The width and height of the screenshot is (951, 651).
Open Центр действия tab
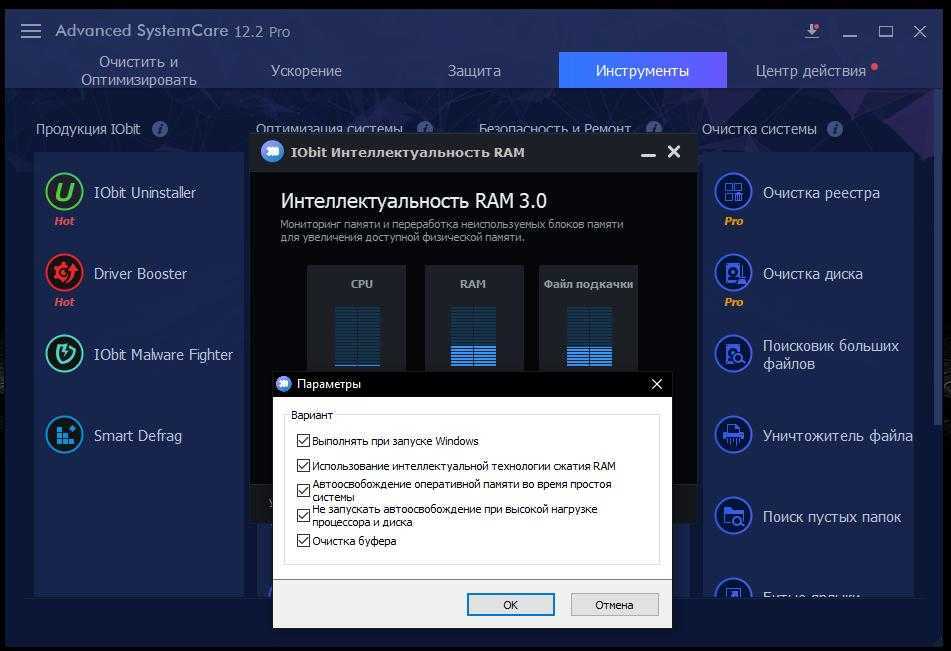pos(811,70)
